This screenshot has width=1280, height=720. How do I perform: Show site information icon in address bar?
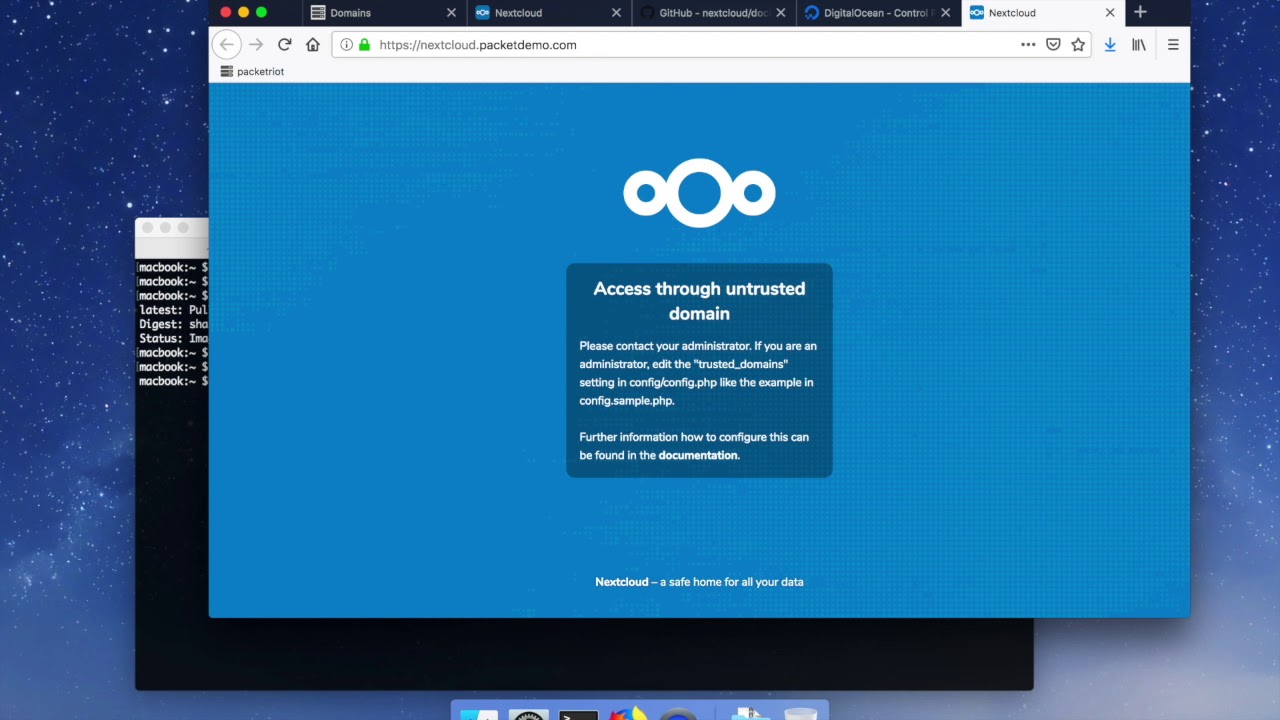coord(346,45)
